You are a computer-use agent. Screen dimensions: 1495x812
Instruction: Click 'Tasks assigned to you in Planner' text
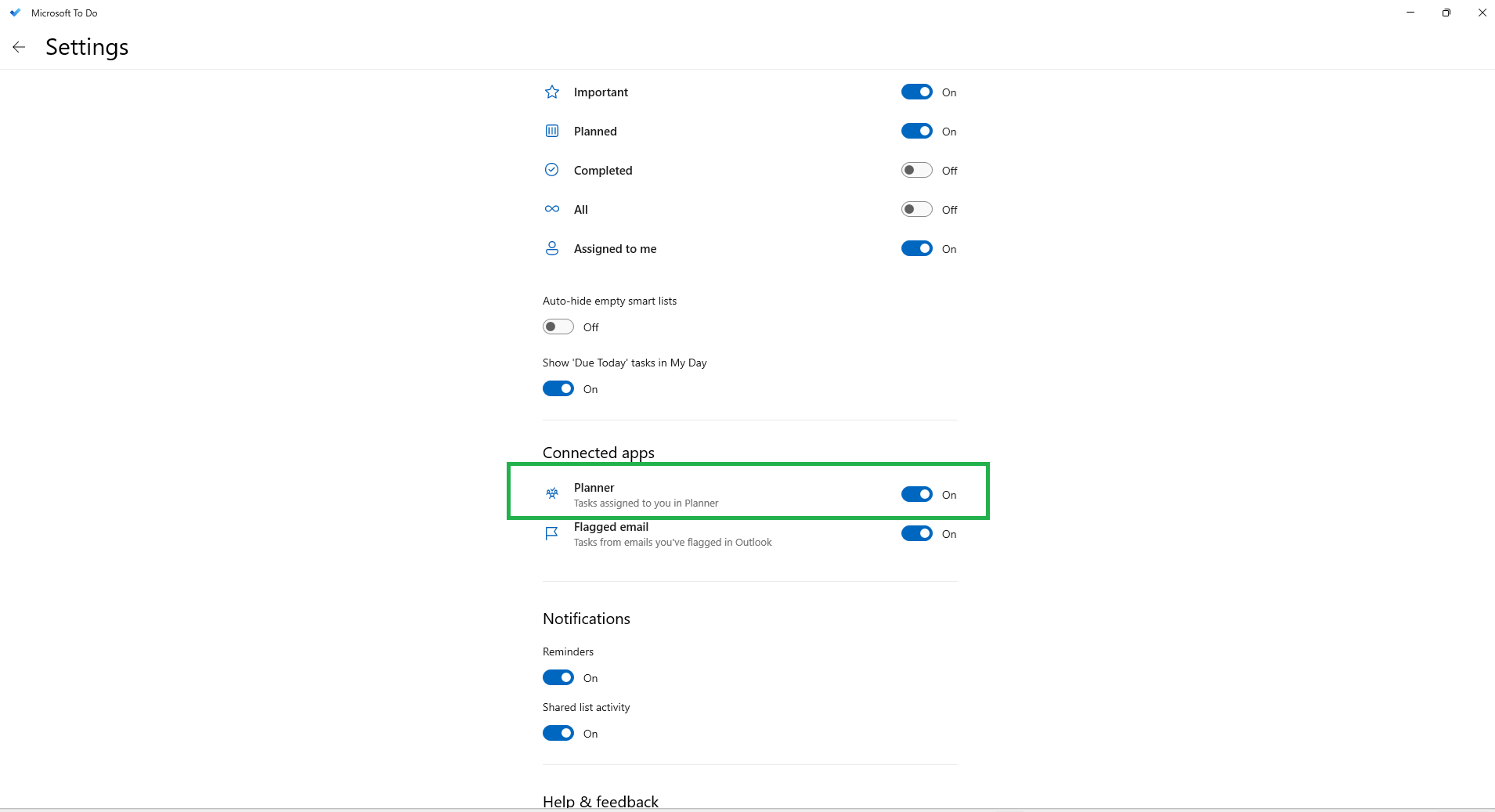[646, 503]
